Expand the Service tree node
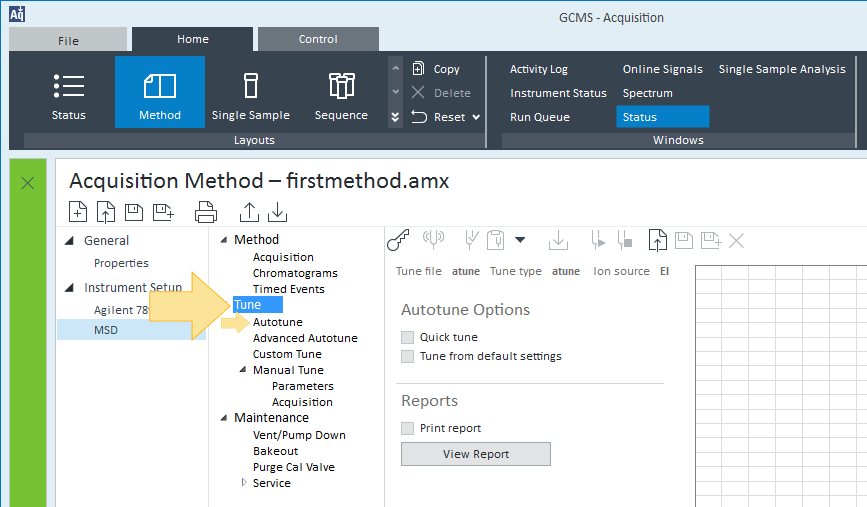The image size is (867, 507). (244, 483)
